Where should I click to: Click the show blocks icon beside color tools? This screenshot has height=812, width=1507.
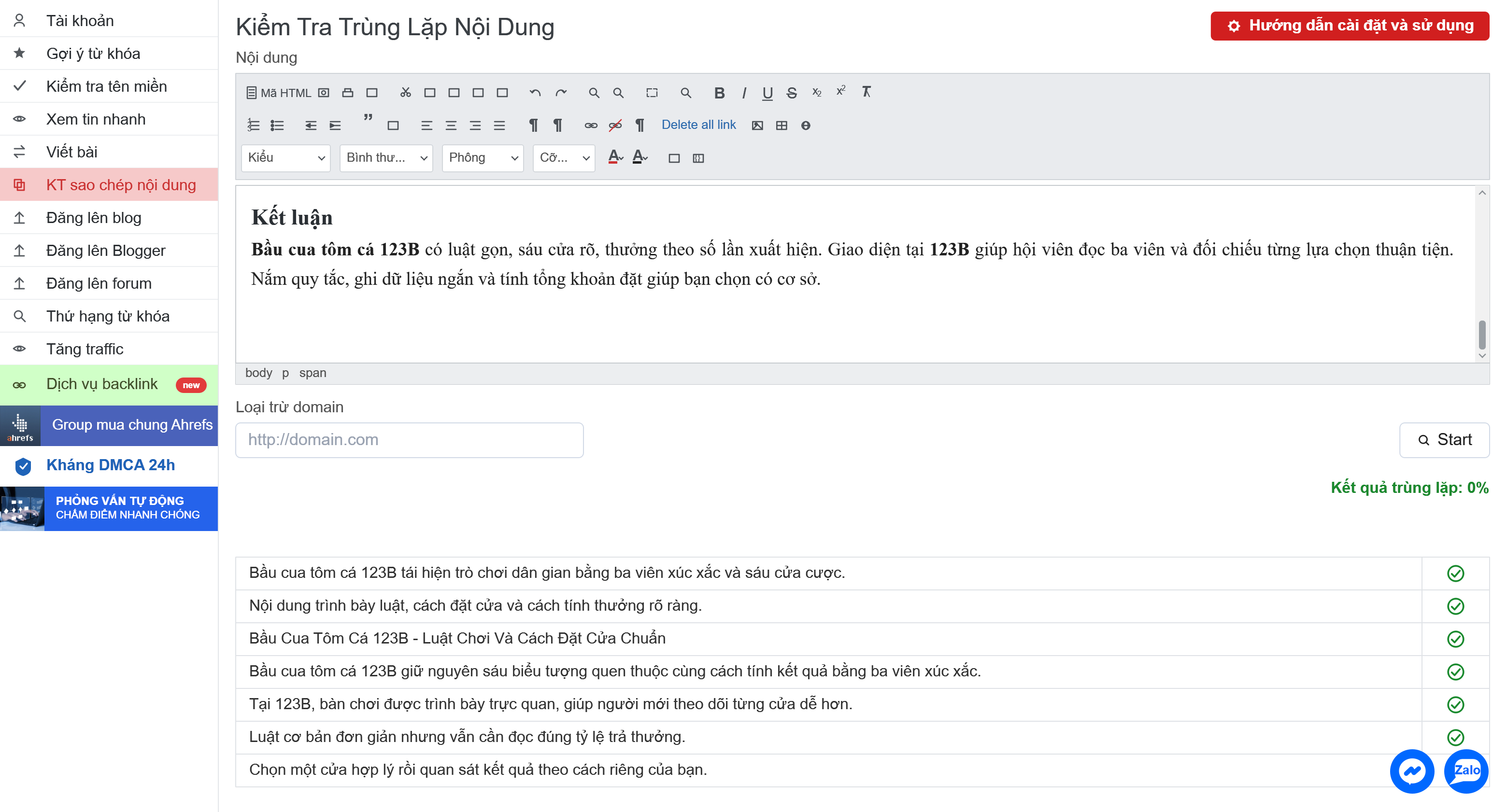[x=698, y=158]
